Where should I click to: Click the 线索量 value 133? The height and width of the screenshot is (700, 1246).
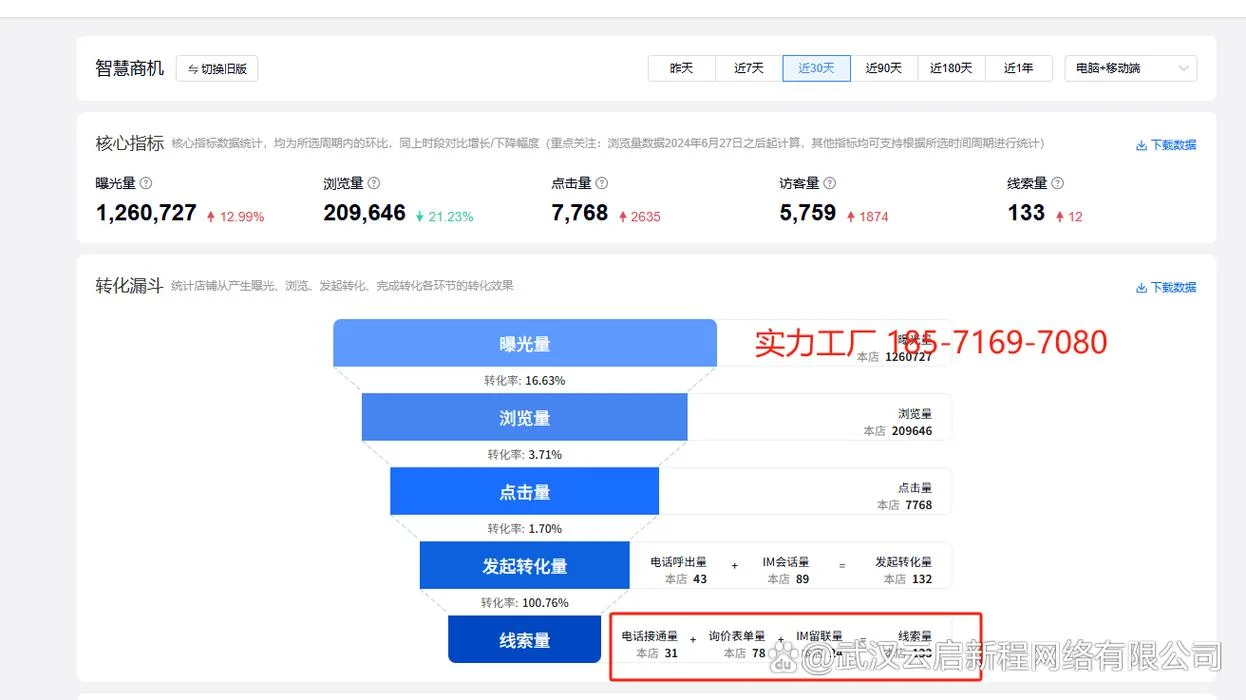click(x=1027, y=213)
